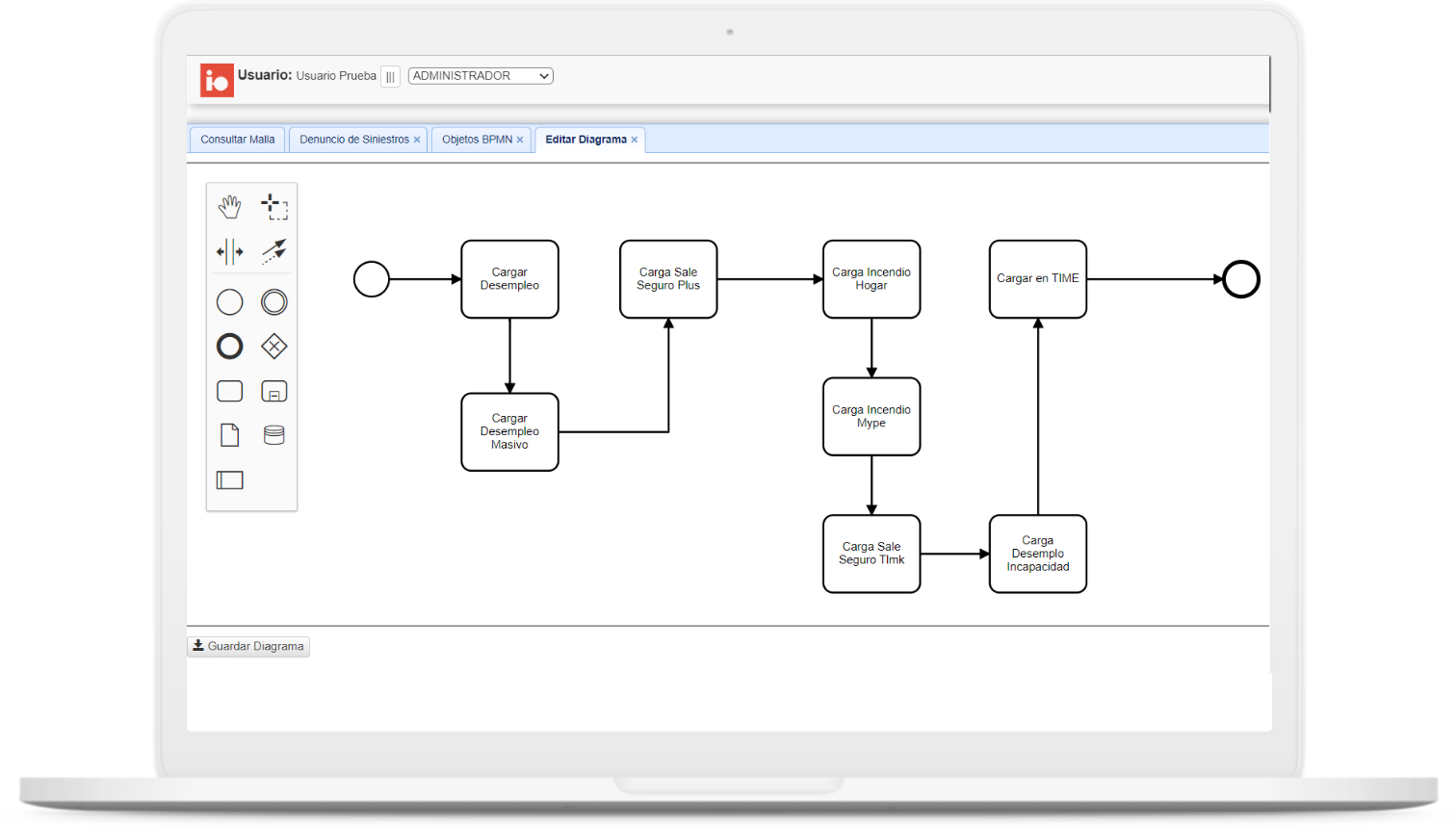1456x828 pixels.
Task: Click the Guardar Diagrama button
Action: tap(248, 646)
